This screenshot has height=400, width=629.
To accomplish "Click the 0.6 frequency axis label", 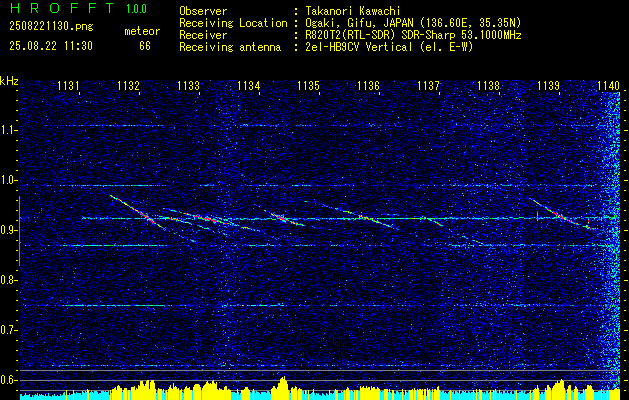I will (8, 380).
